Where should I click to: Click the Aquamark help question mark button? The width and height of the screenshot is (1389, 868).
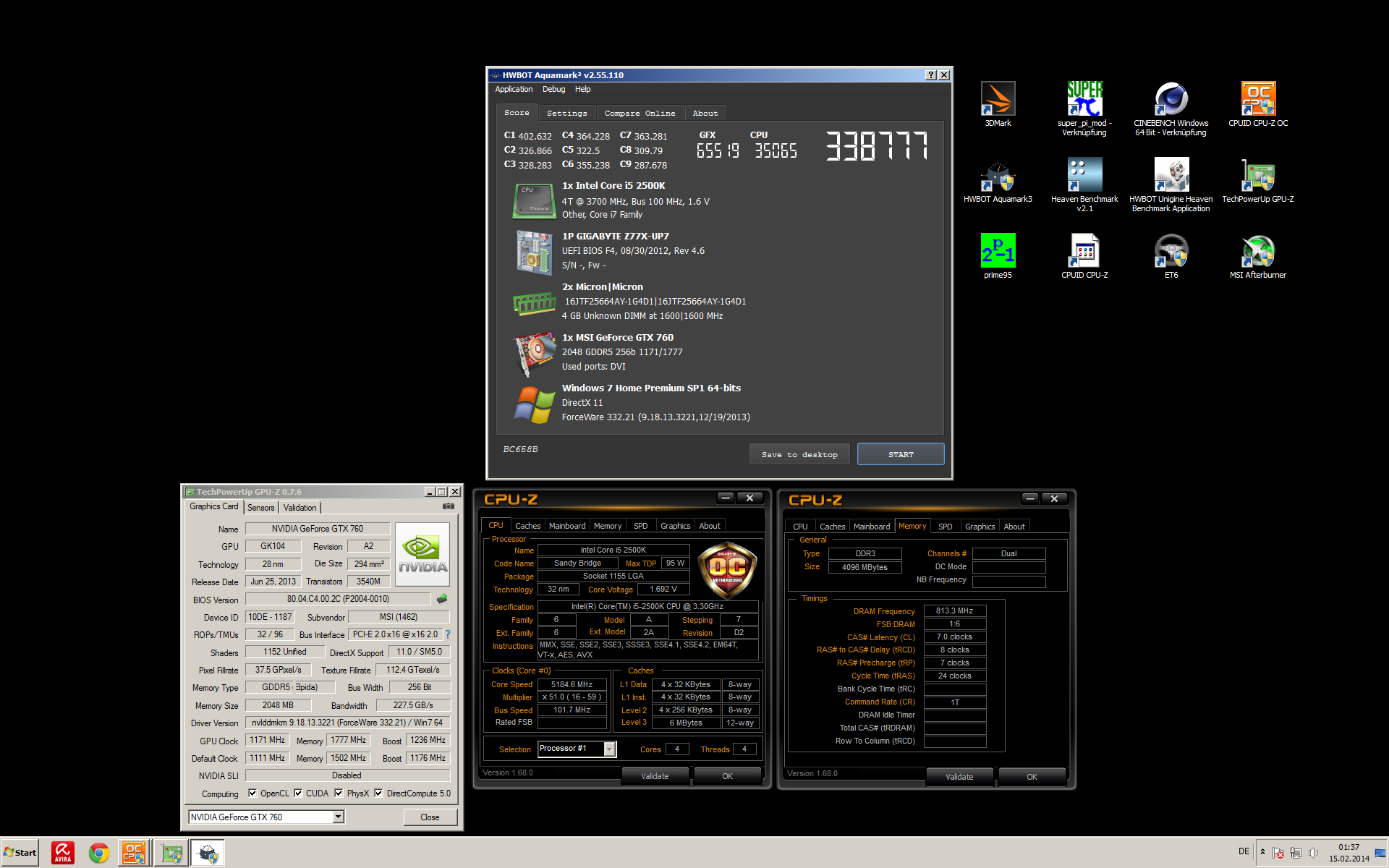pyautogui.click(x=931, y=75)
